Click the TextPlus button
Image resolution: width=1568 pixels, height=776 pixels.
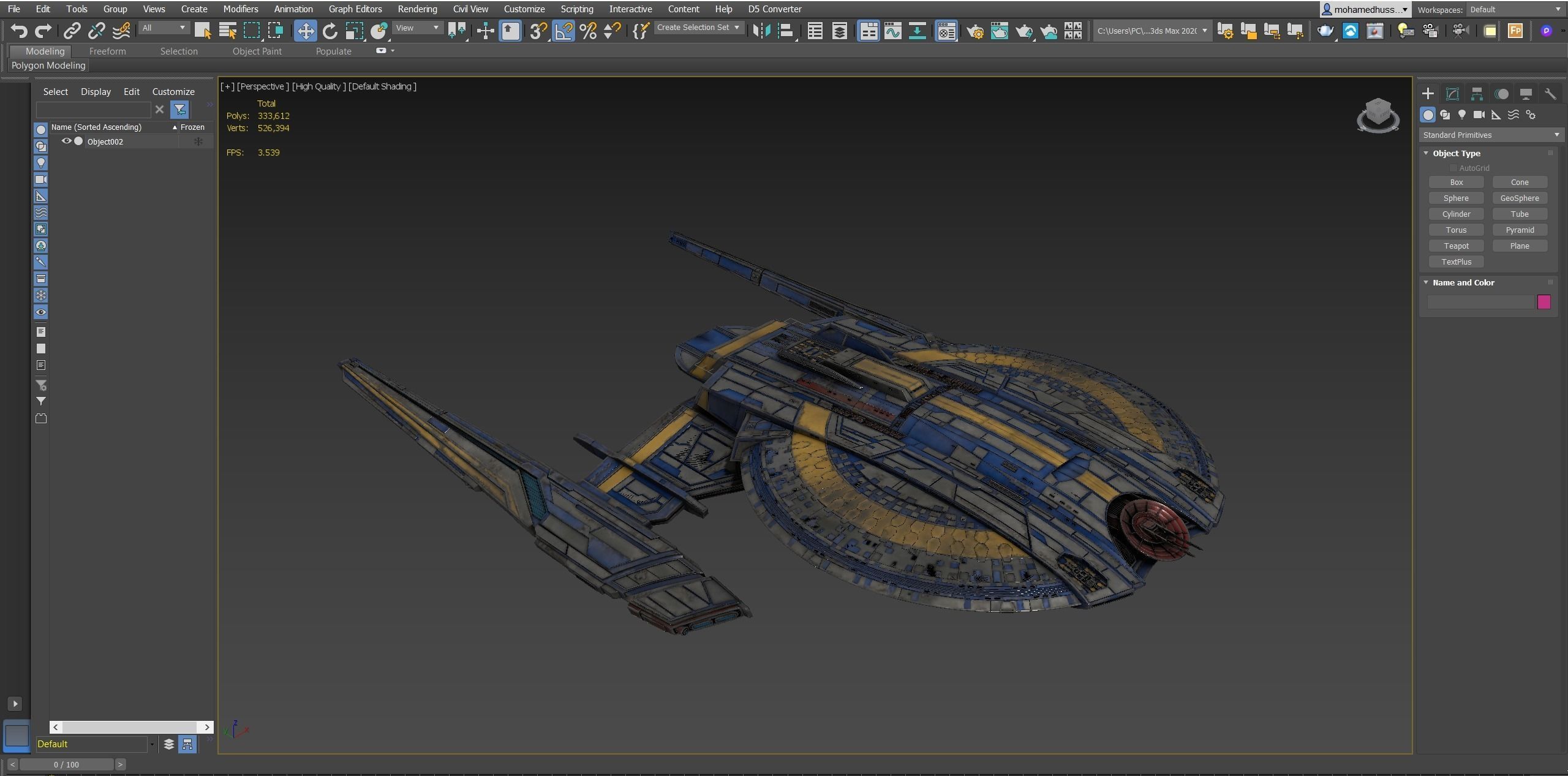[x=1456, y=262]
